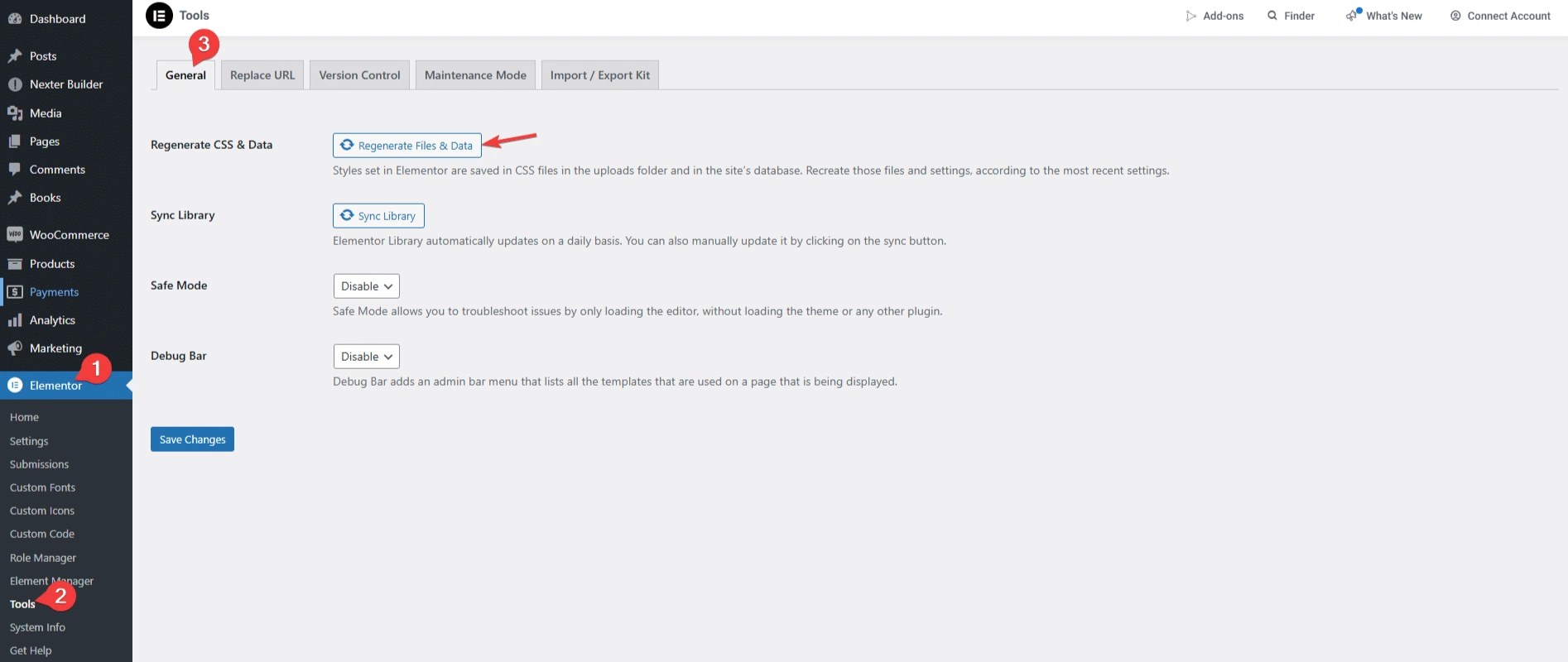Click the Analytics bar-chart icon
Screen dimensions: 1568x662
[15, 320]
